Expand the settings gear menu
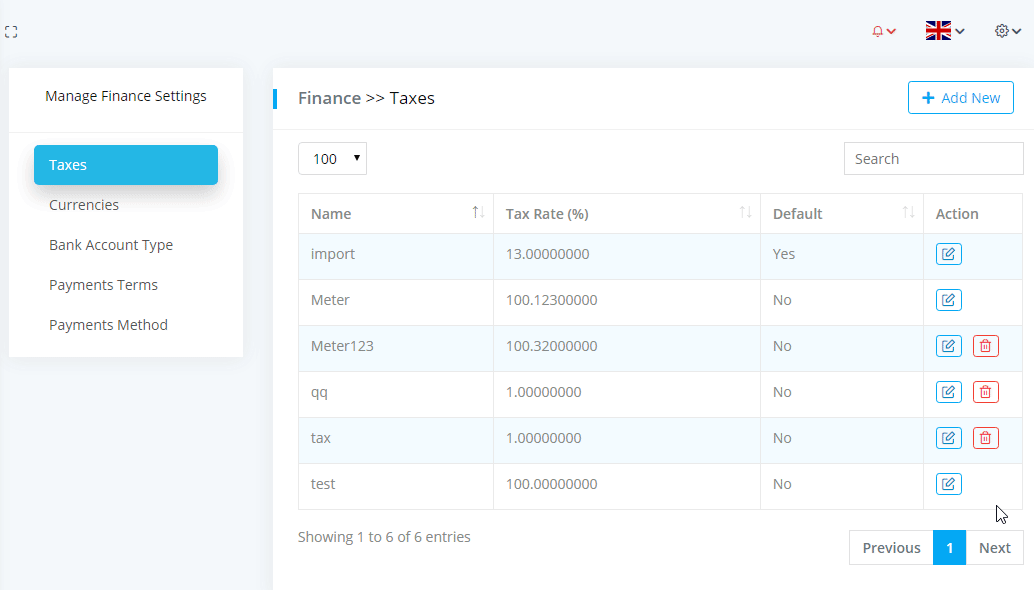Screen dimensions: 1034x590 [1007, 31]
